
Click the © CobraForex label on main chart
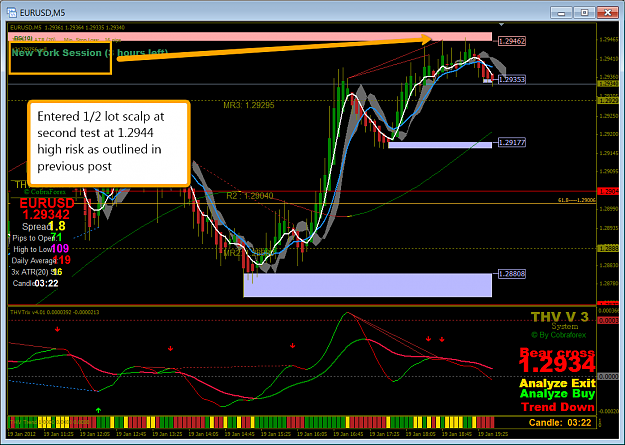tap(45, 192)
